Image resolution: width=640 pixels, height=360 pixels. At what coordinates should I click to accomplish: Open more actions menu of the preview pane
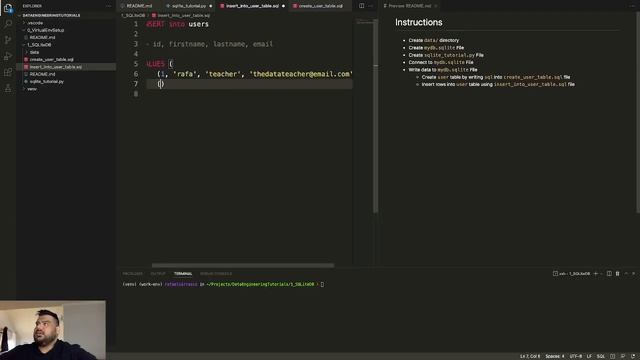[633, 6]
